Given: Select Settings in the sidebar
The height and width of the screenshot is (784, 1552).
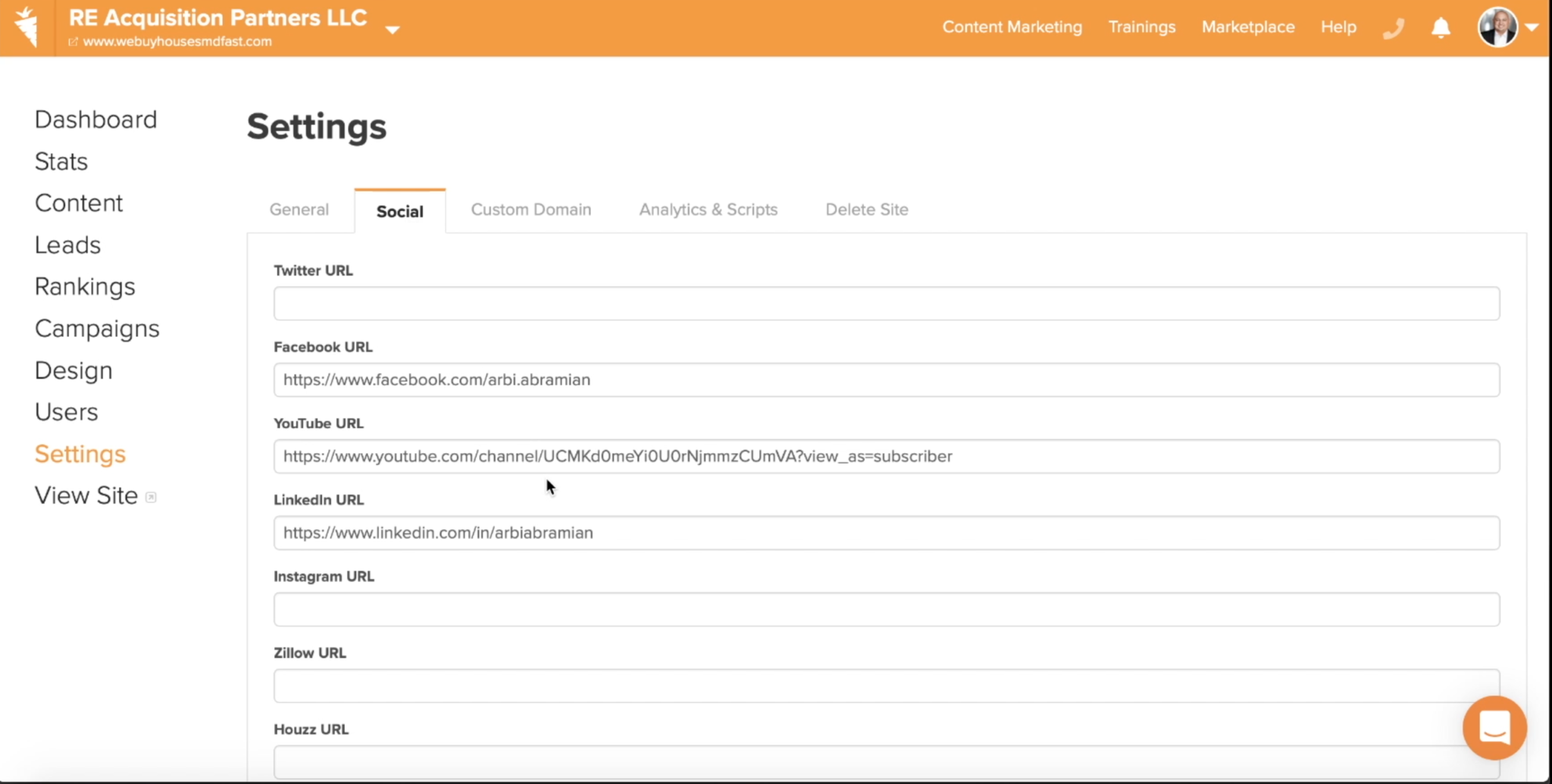Looking at the screenshot, I should click(80, 454).
